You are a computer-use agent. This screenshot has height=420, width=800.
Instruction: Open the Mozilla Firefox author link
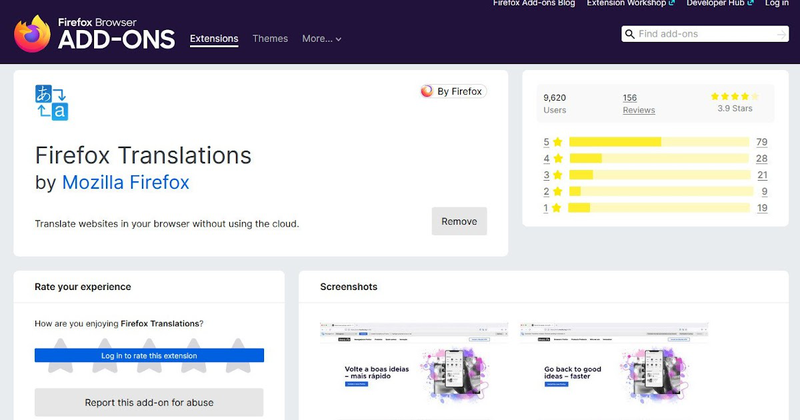(x=125, y=183)
